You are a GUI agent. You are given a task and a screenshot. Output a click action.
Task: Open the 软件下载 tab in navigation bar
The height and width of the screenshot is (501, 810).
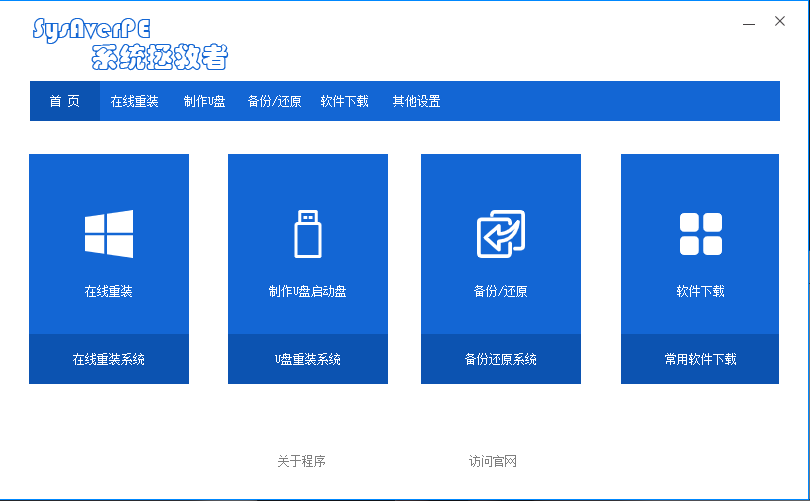tap(344, 101)
